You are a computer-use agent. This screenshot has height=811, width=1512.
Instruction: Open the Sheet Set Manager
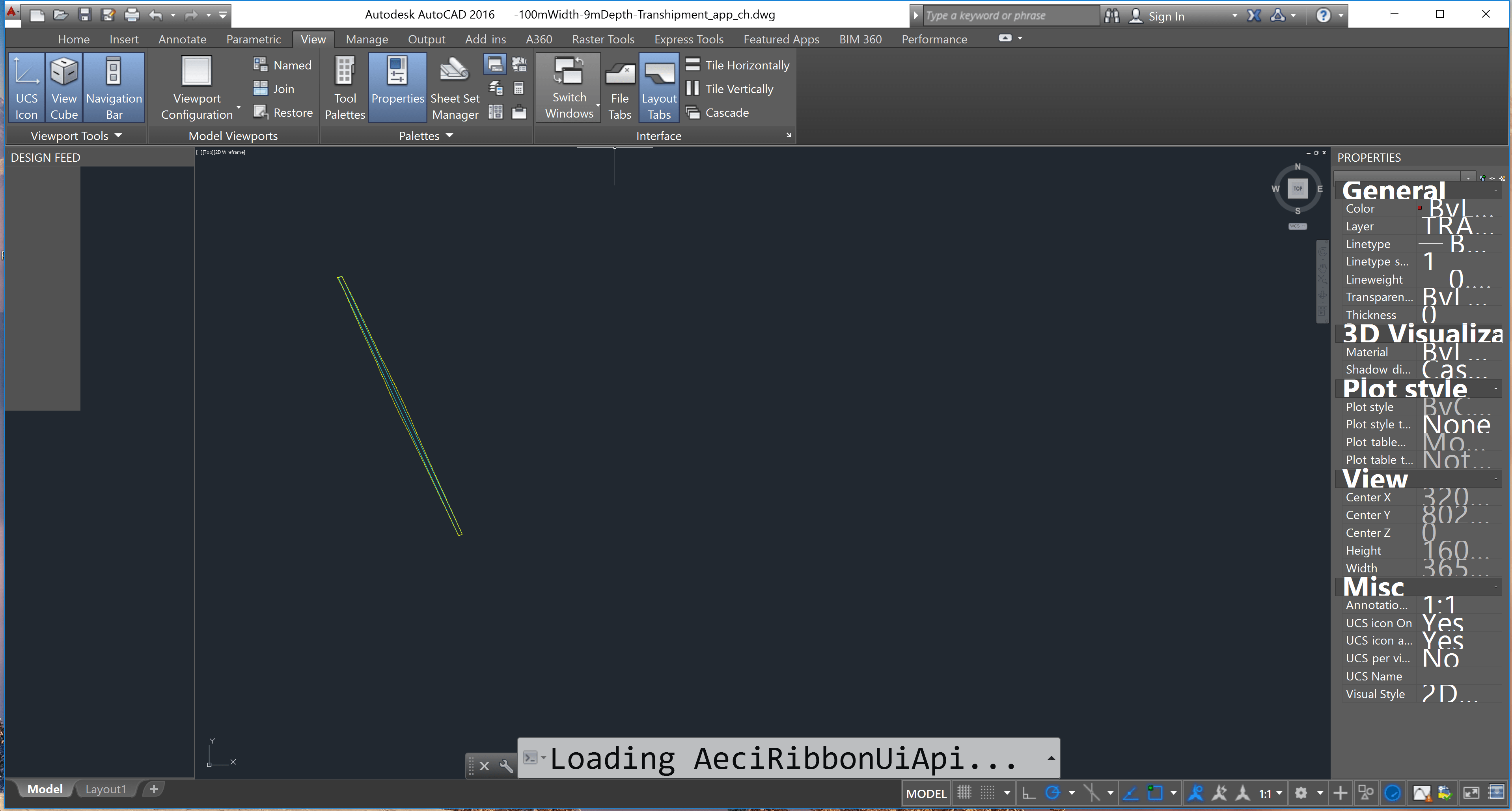(x=455, y=88)
